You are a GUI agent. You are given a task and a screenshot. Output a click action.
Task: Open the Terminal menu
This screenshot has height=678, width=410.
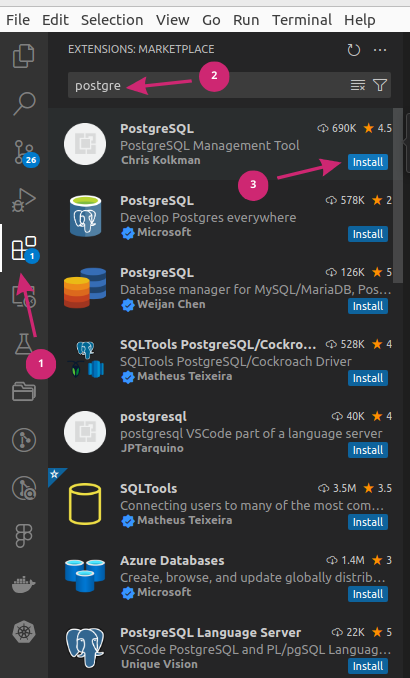point(301,20)
